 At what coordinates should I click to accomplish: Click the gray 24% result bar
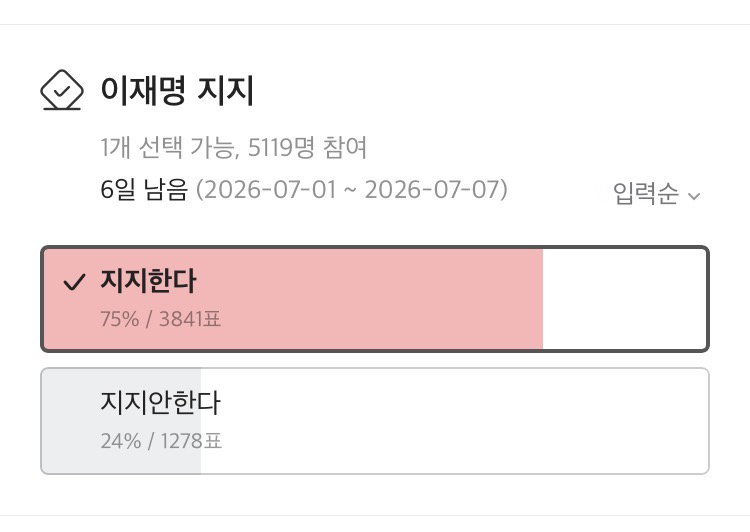(x=121, y=421)
